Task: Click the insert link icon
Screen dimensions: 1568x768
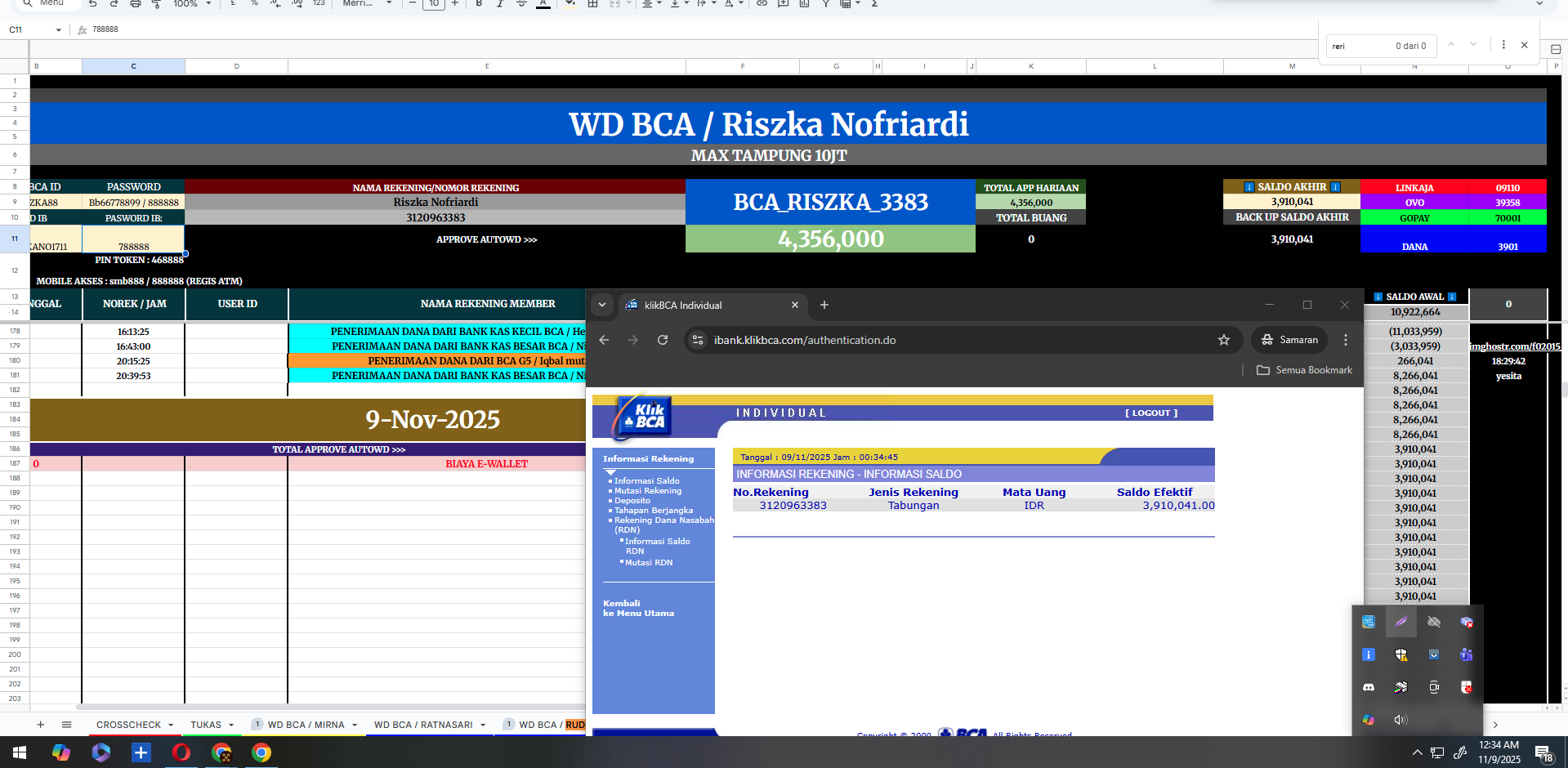Action: [x=762, y=4]
